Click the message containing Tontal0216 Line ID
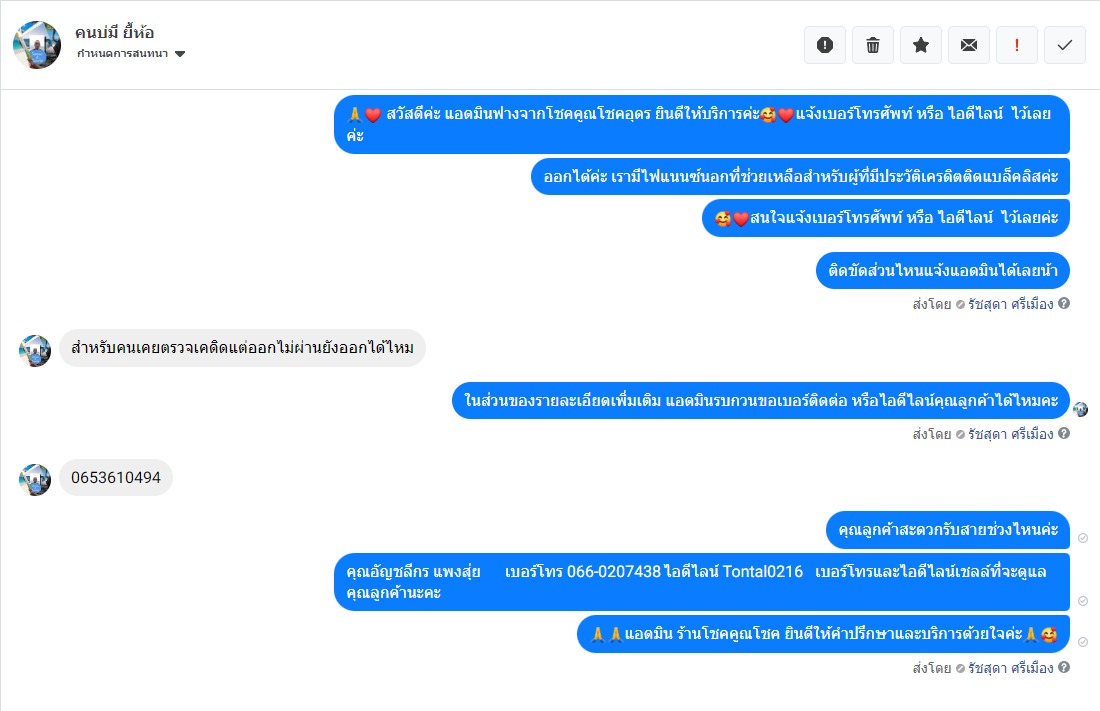The image size is (1100, 711). 702,582
